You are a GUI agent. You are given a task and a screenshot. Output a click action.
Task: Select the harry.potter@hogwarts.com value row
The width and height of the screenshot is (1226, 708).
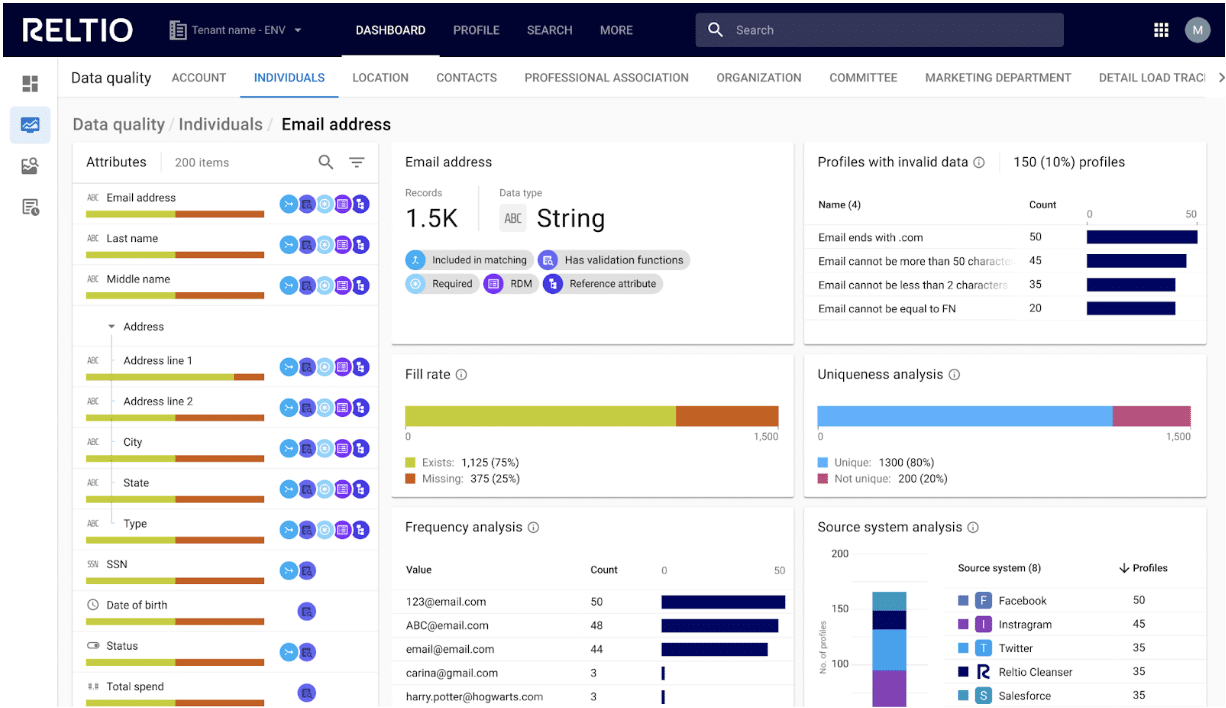(591, 696)
